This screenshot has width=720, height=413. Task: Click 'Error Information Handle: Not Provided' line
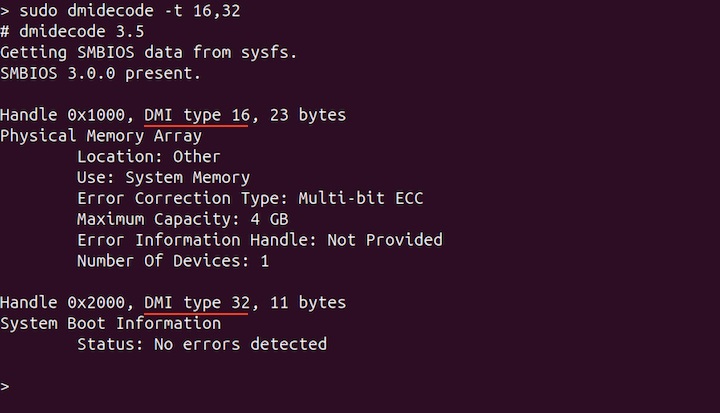pos(259,240)
